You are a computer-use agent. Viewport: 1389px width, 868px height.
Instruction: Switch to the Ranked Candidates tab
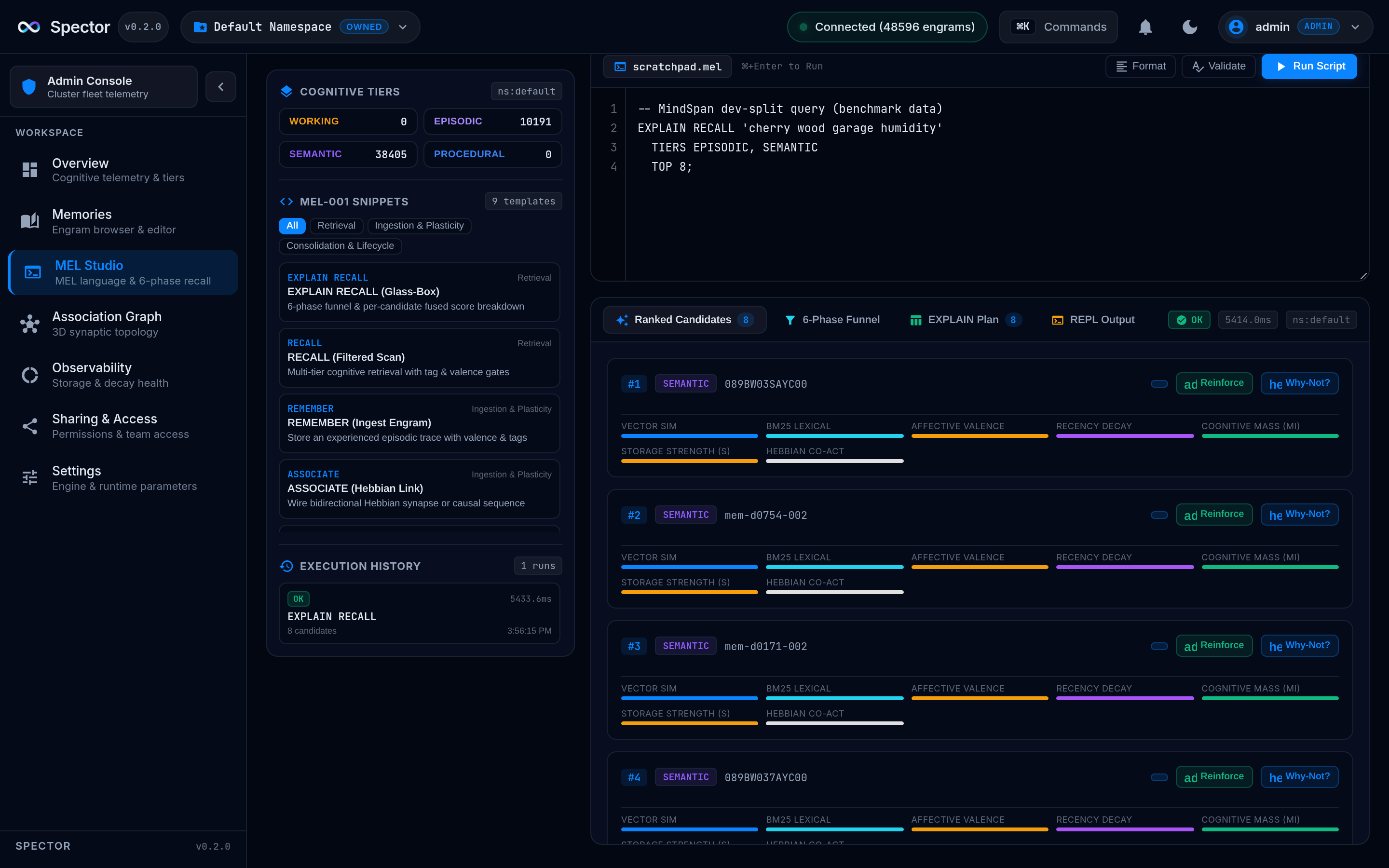(x=684, y=320)
